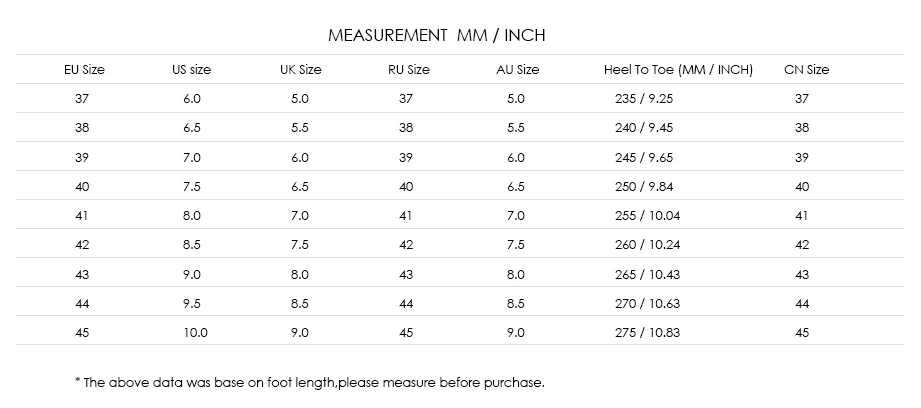Click the MEASUREMENT MM / INCH title
The image size is (921, 408).
(x=436, y=36)
